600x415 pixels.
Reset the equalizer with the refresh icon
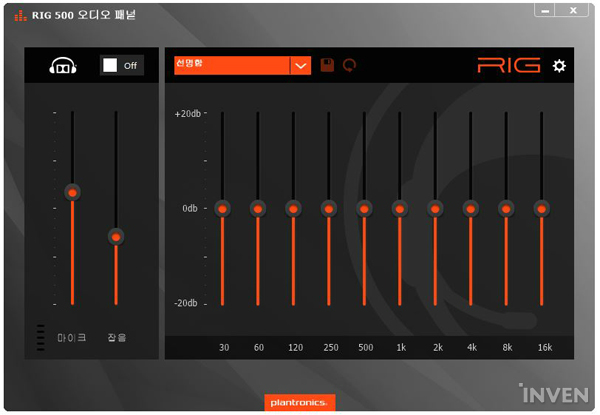click(349, 65)
